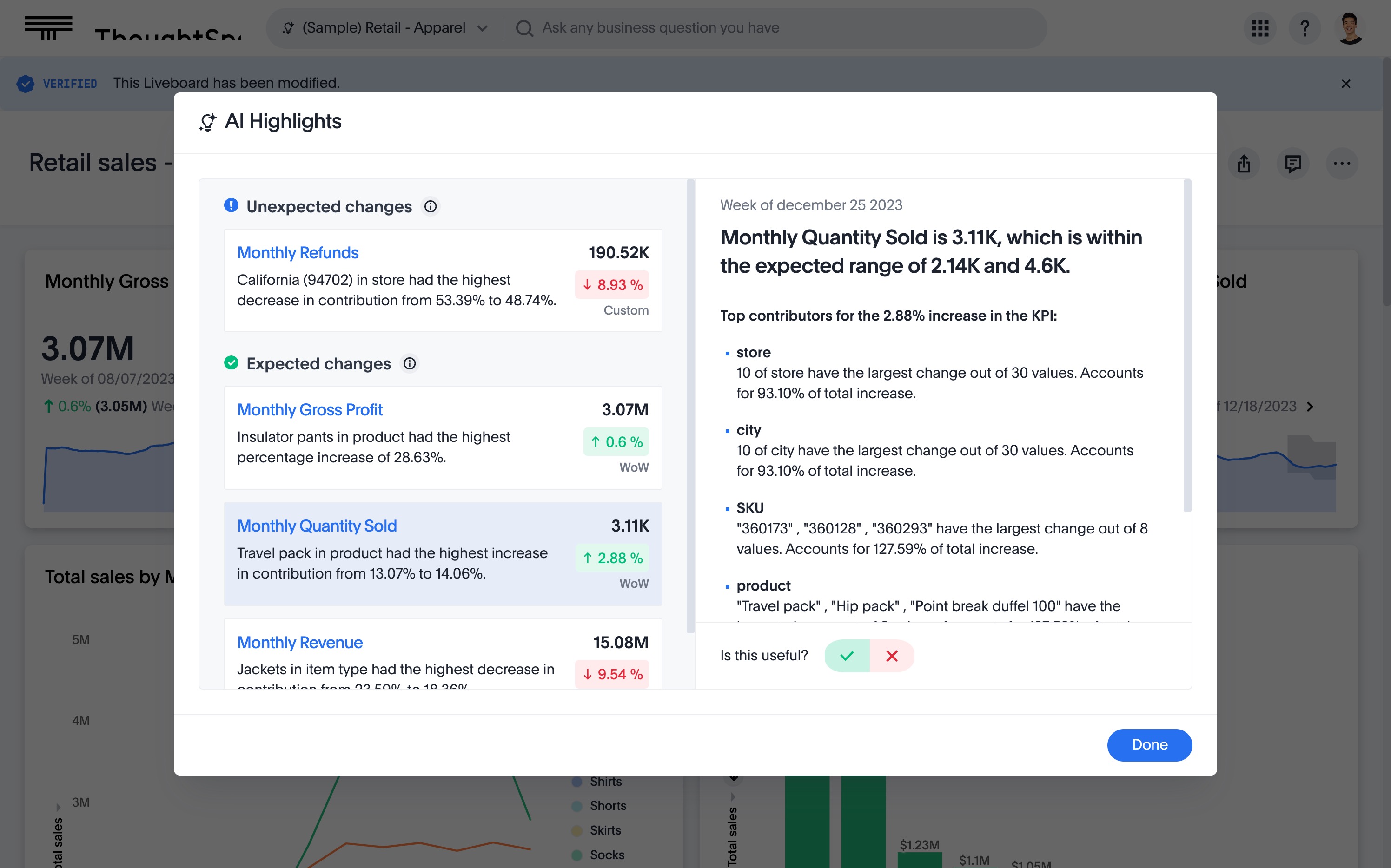Viewport: 1391px width, 868px height.
Task: Expand the Total sales axis arrow on bar chart
Action: (x=733, y=797)
